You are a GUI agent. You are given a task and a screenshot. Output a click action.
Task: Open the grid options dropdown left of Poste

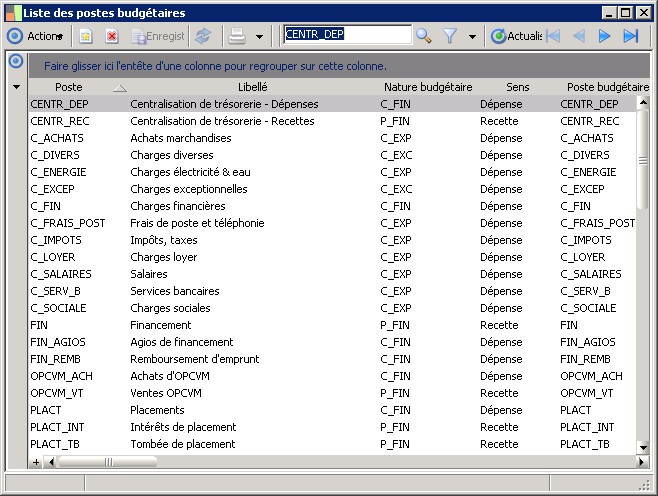16,87
